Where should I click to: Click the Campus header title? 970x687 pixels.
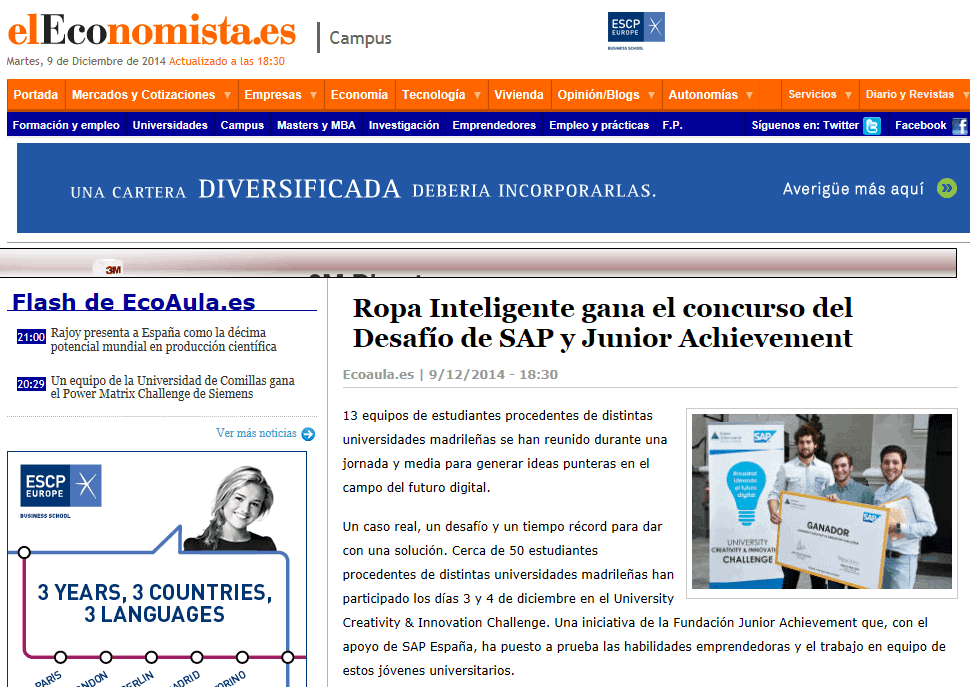tap(361, 38)
